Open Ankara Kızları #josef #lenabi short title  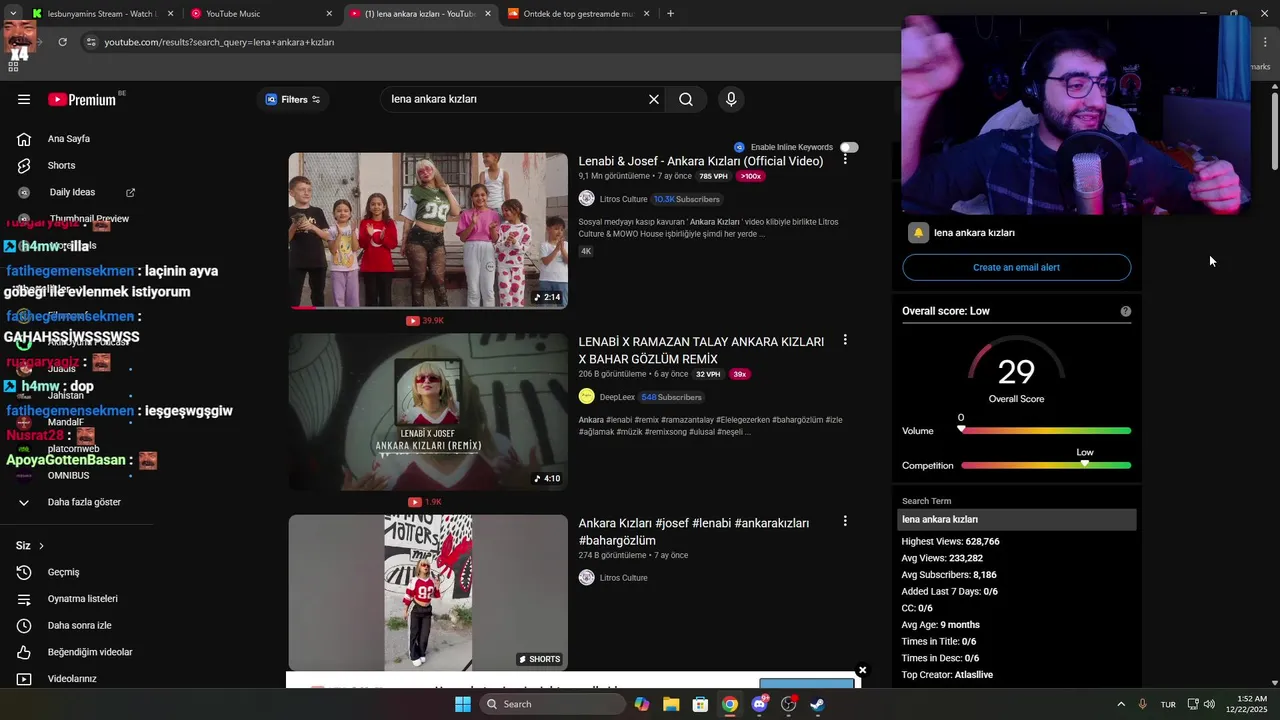(x=693, y=531)
